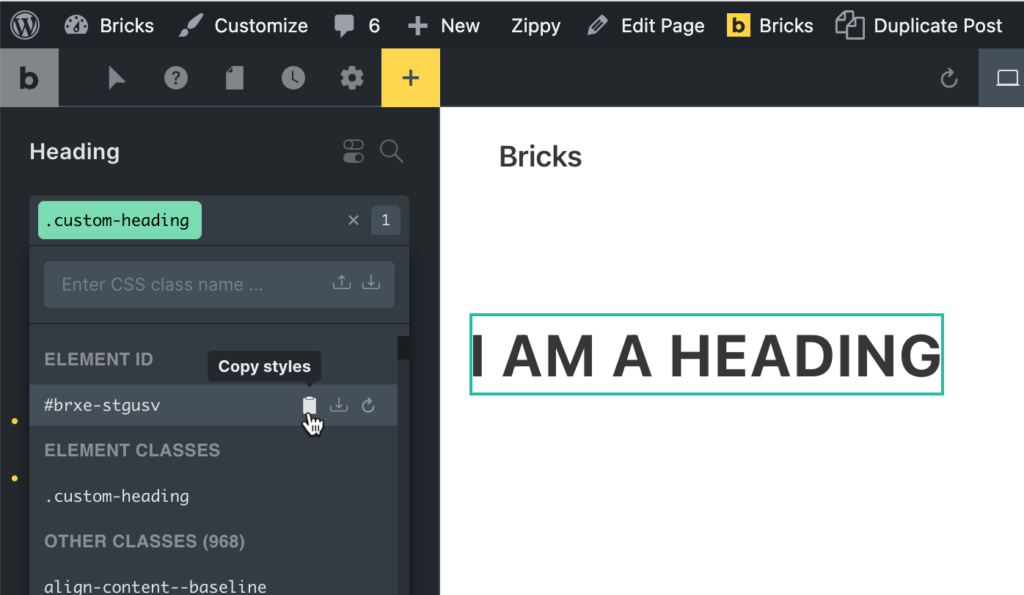The width and height of the screenshot is (1024, 595).
Task: Paste styles via the download icon beside Copy styles
Action: click(339, 405)
